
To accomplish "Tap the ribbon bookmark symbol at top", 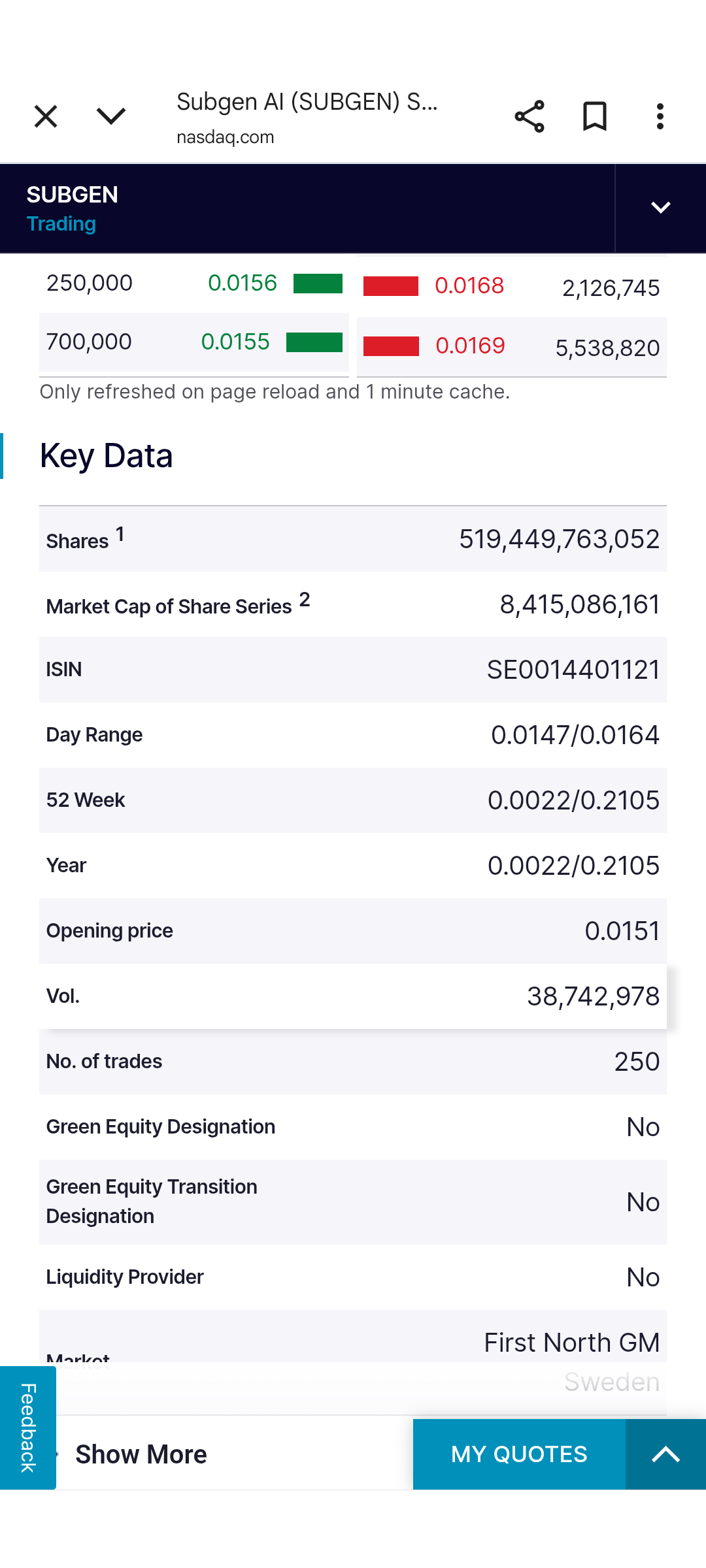I will (594, 116).
